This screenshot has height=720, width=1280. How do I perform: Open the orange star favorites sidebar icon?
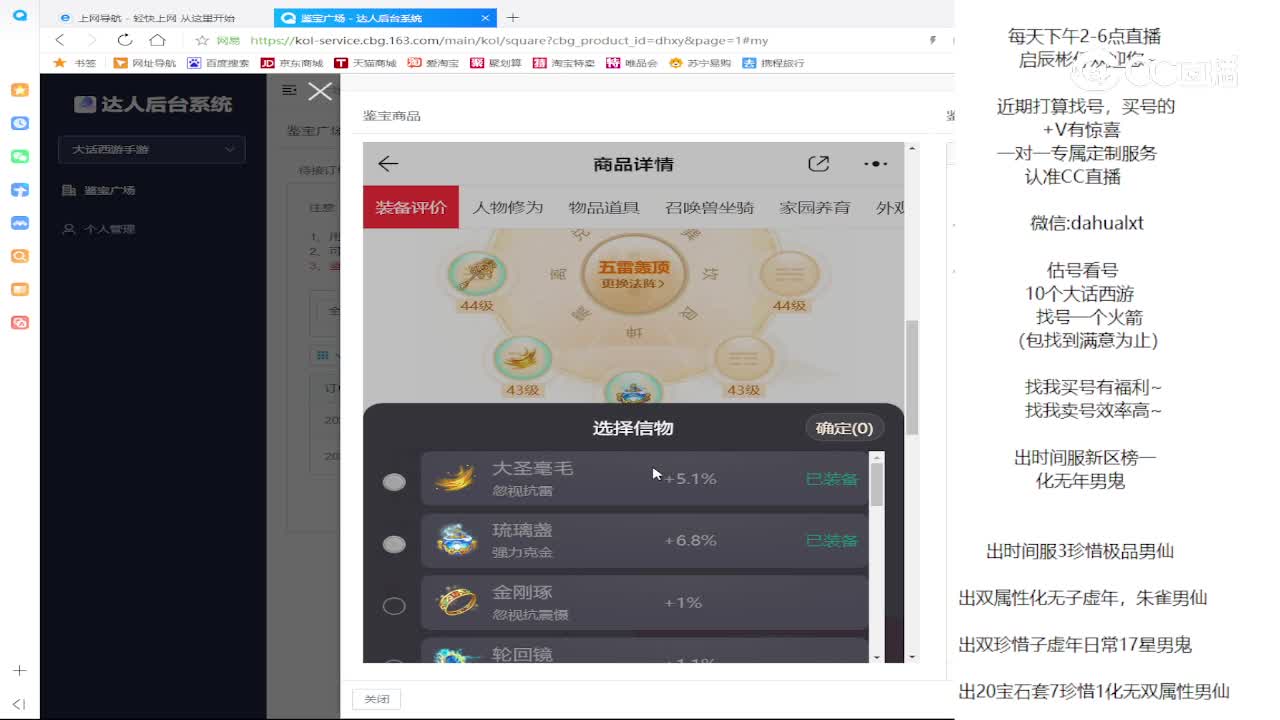coord(19,90)
